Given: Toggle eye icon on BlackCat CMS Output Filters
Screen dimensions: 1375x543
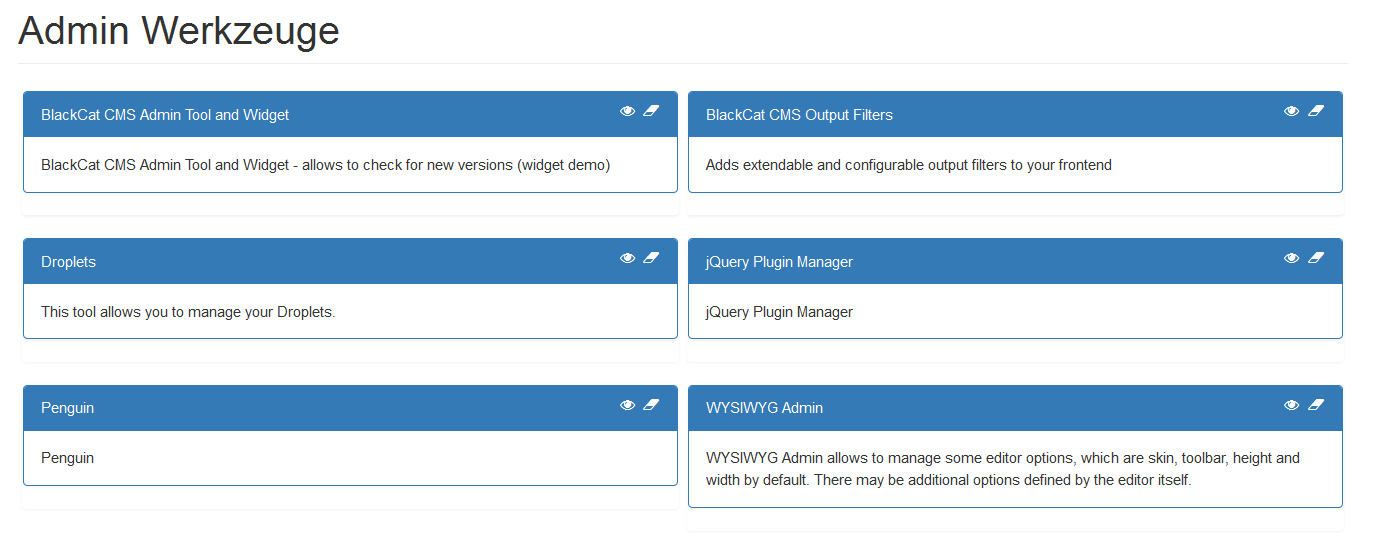Looking at the screenshot, I should 1292,111.
